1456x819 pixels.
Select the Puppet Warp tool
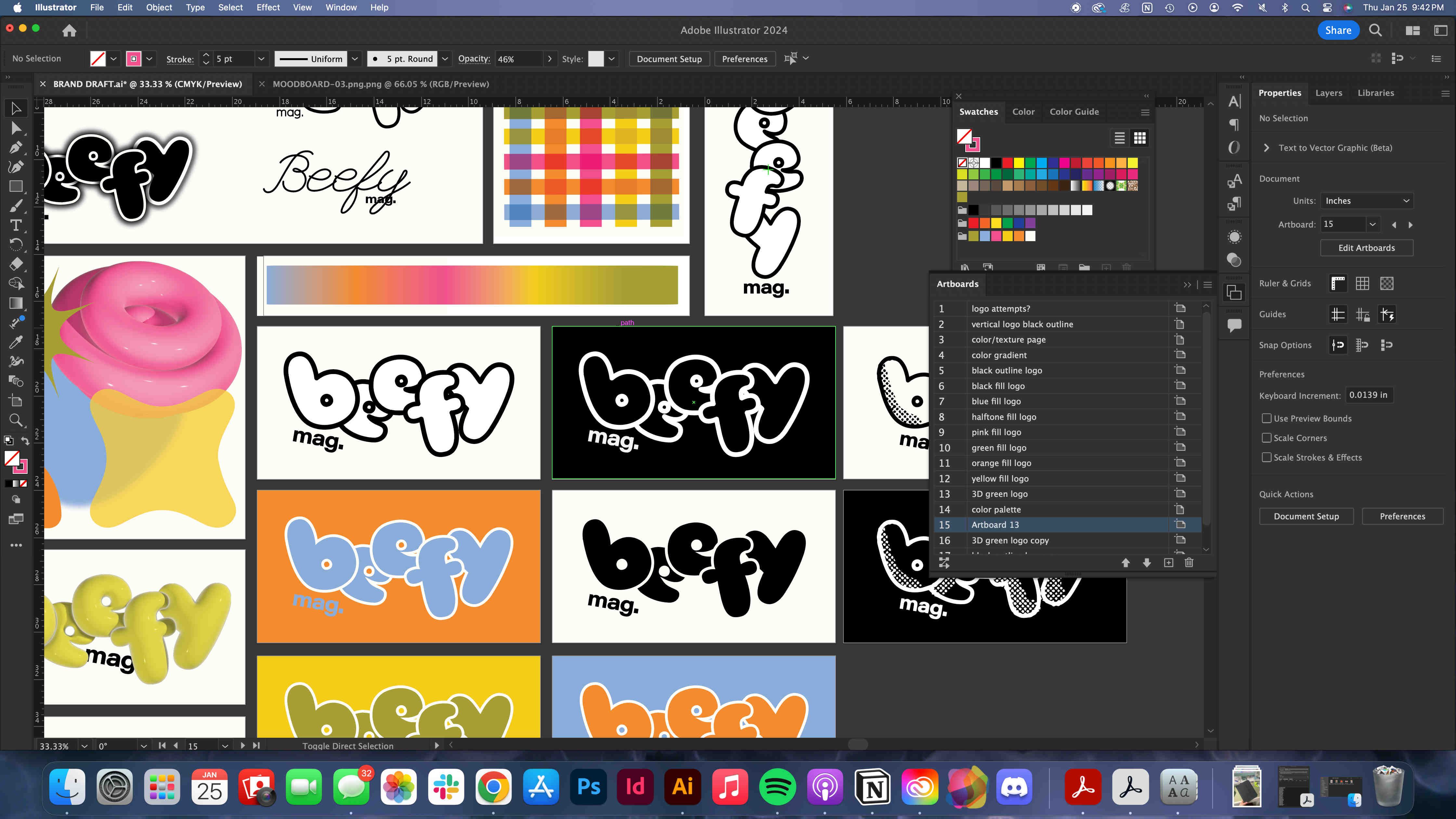[x=16, y=361]
